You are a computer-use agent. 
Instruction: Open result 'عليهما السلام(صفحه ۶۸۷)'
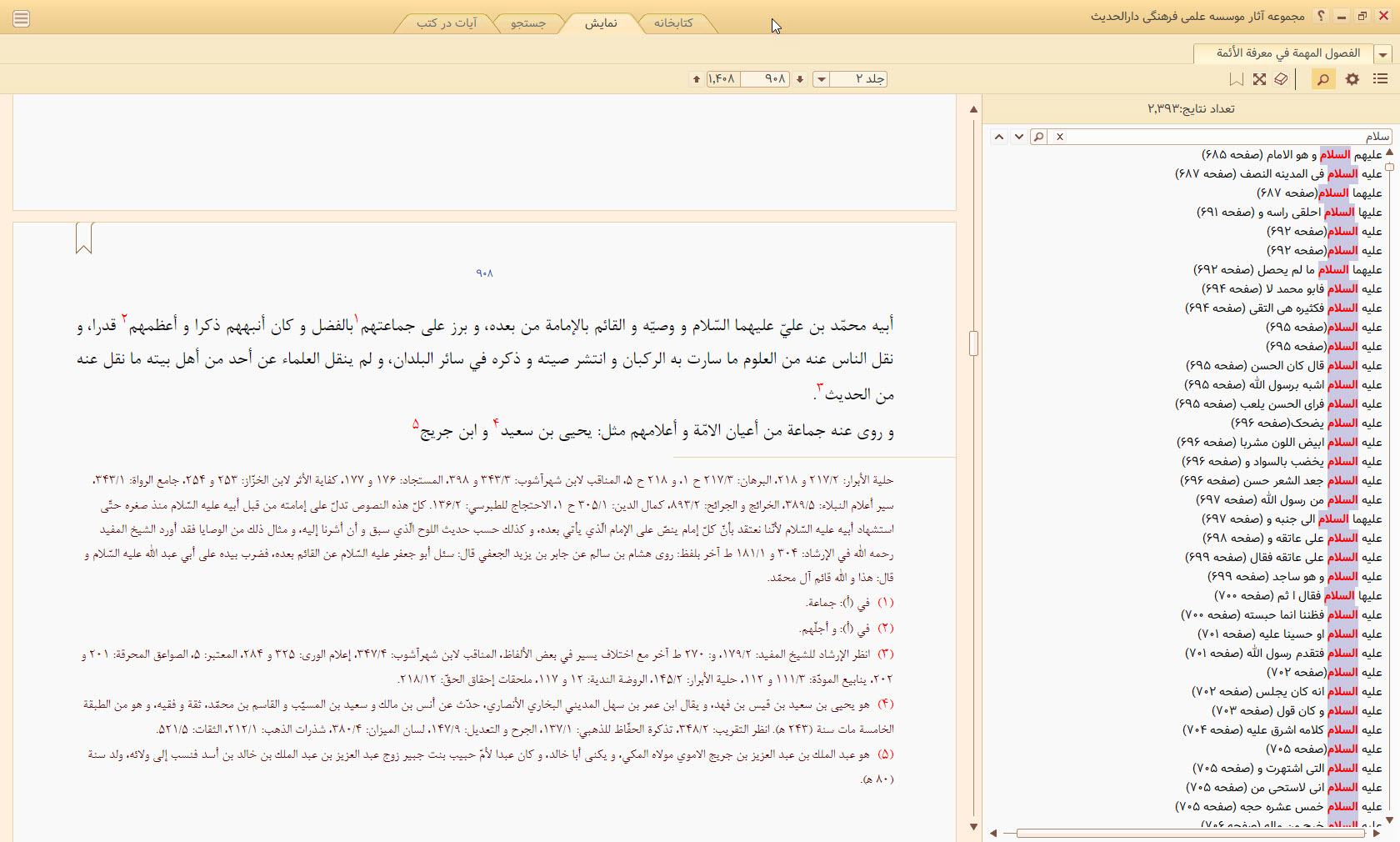(x=1319, y=193)
